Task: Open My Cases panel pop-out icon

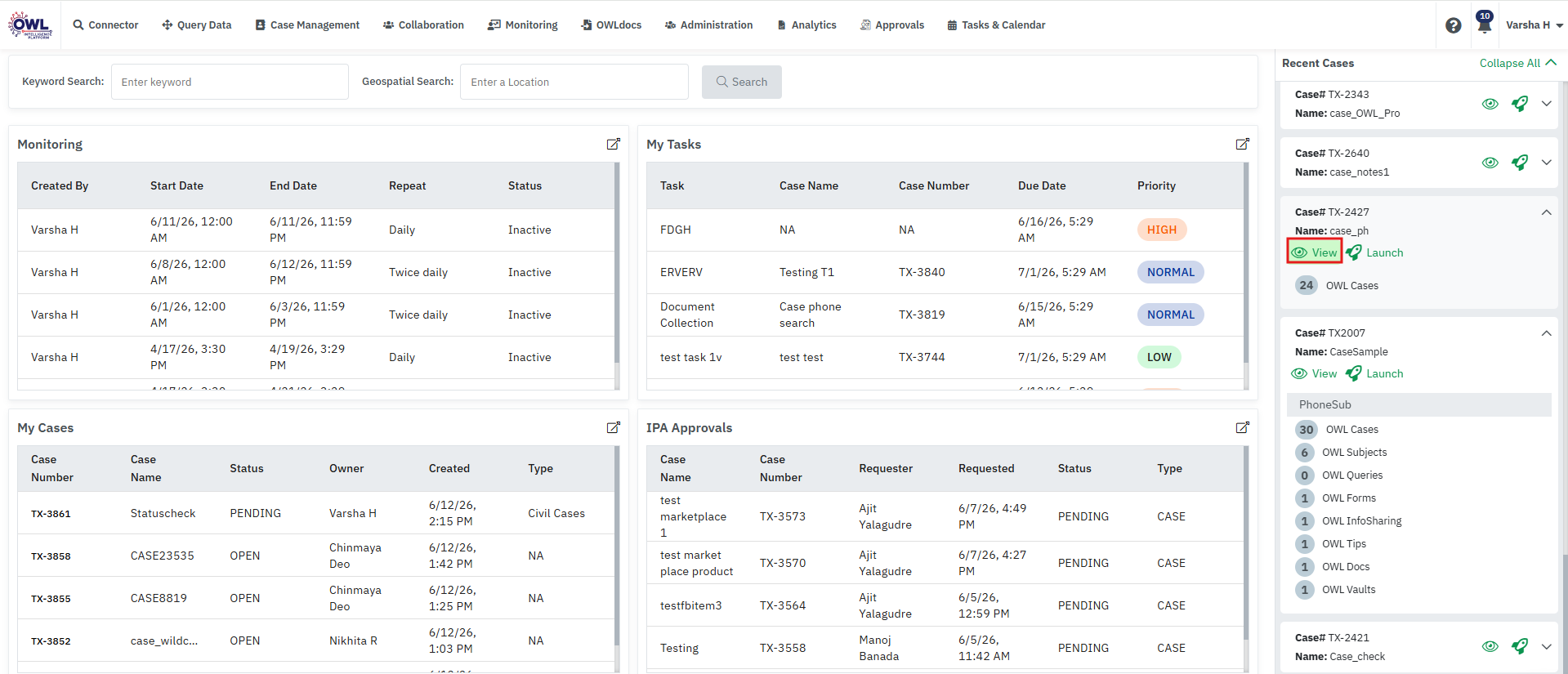Action: (613, 427)
